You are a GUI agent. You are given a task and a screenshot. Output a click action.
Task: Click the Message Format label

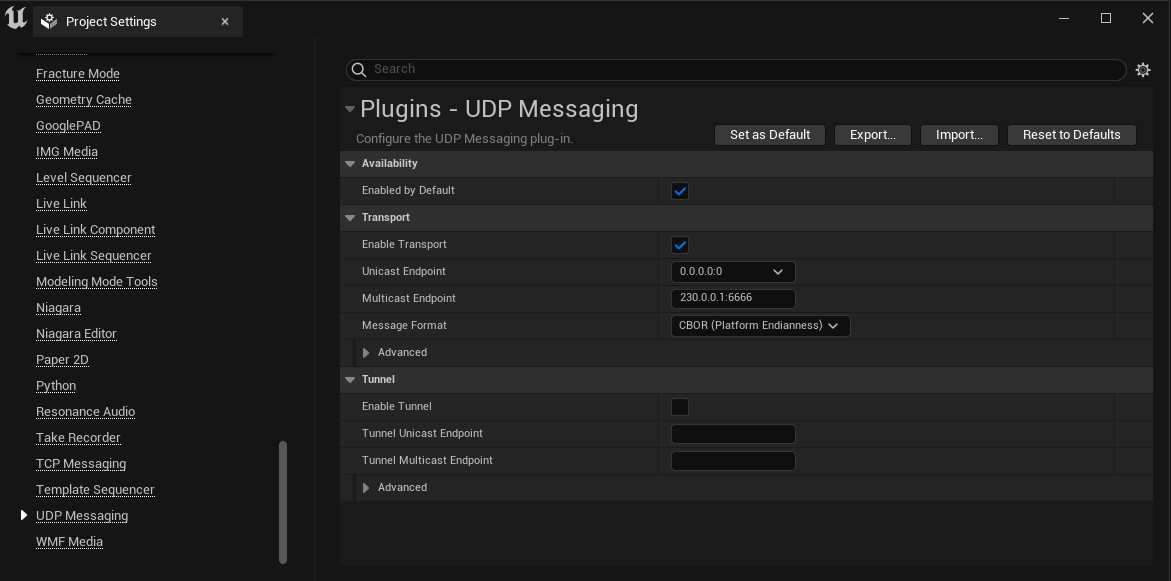click(404, 326)
